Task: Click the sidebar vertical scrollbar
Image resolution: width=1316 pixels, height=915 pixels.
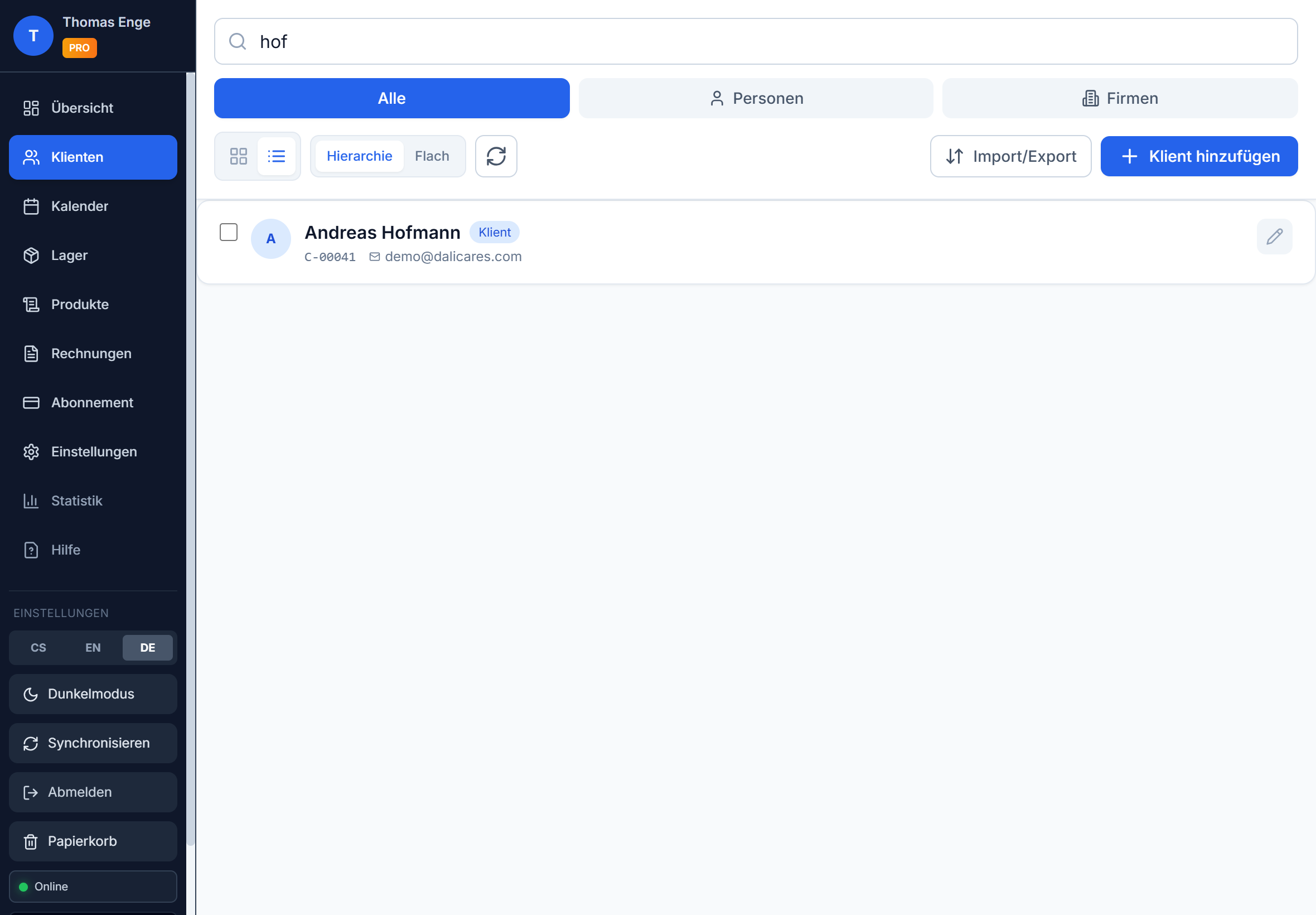Action: (x=190, y=459)
